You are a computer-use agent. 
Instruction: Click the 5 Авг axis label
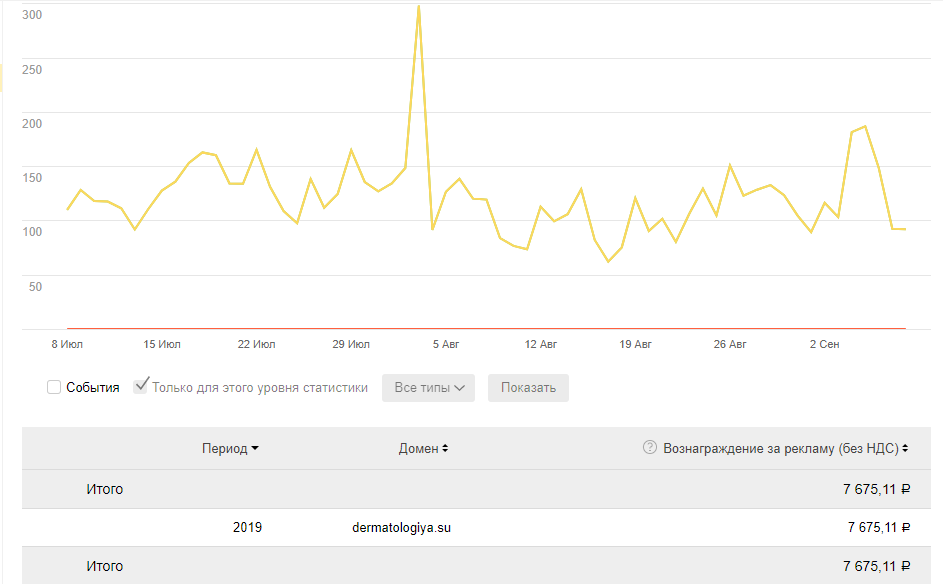click(446, 344)
